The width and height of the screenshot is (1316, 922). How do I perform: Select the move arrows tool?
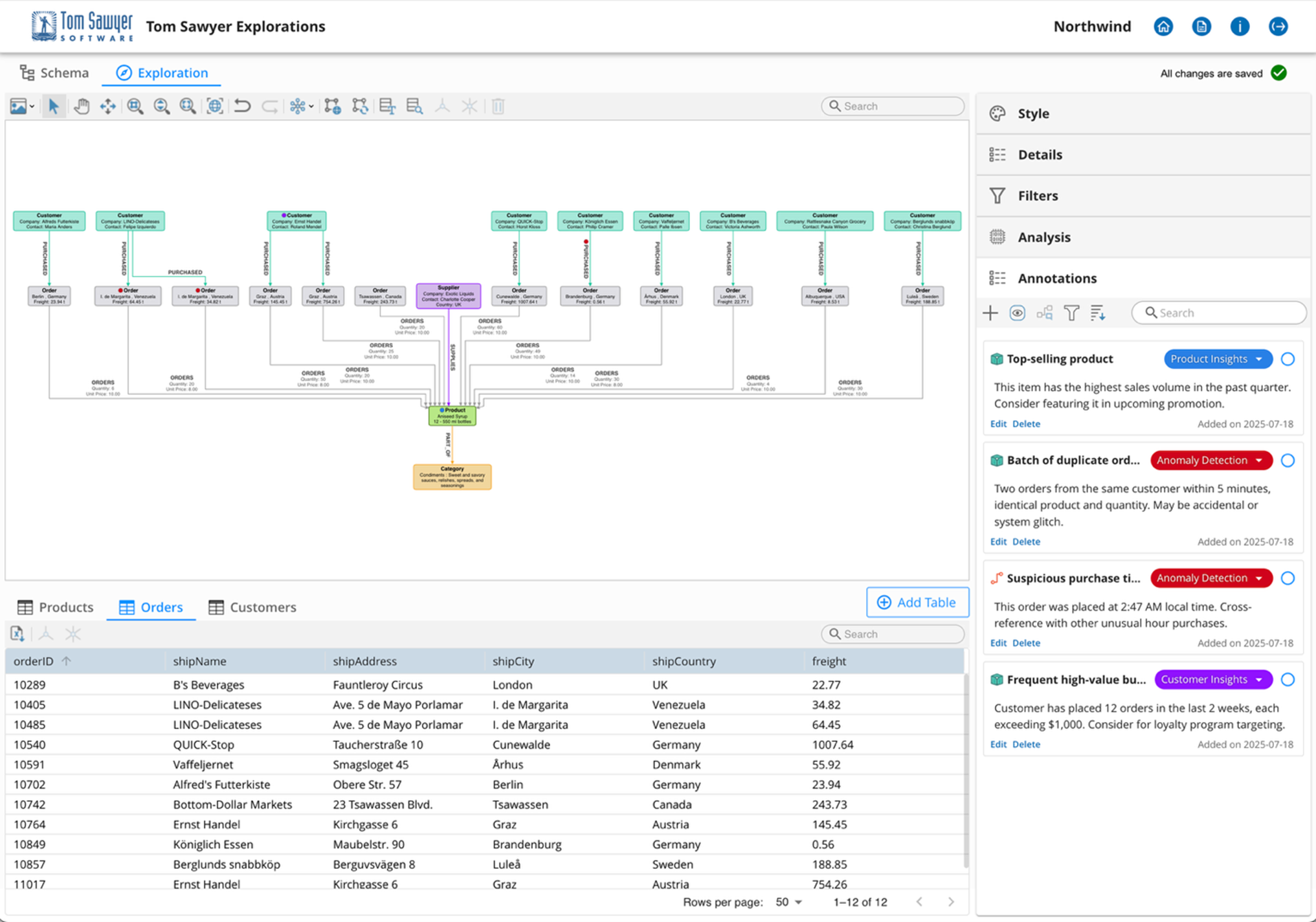pyautogui.click(x=108, y=106)
